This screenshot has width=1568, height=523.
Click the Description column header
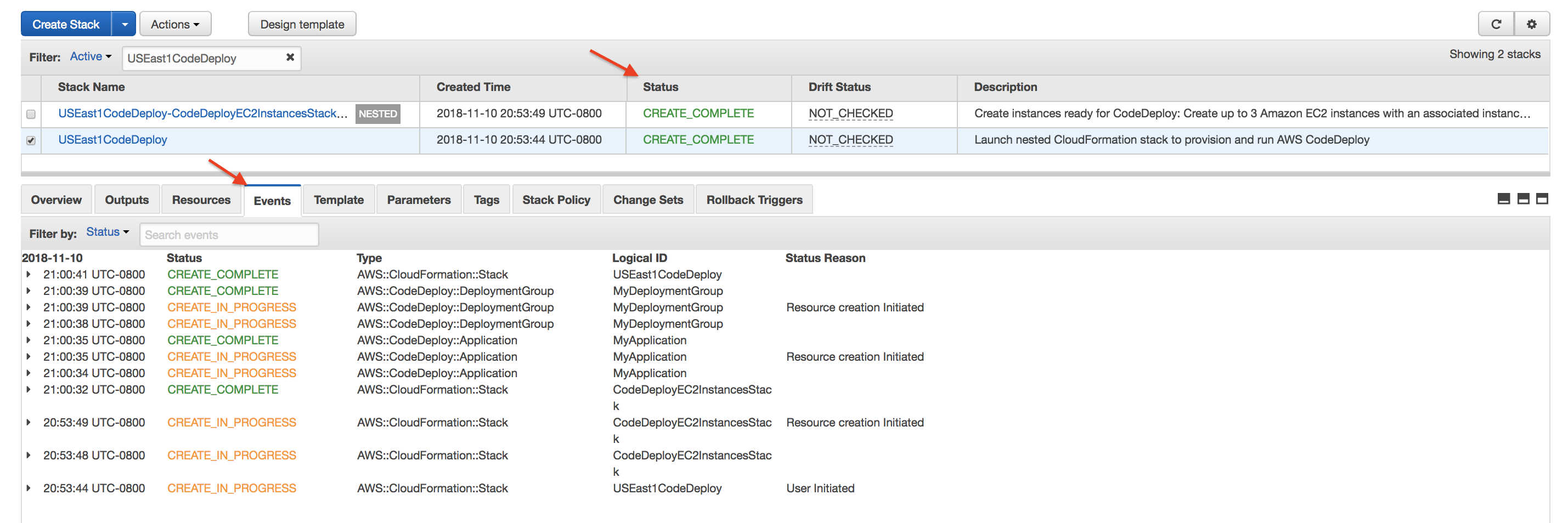1005,87
